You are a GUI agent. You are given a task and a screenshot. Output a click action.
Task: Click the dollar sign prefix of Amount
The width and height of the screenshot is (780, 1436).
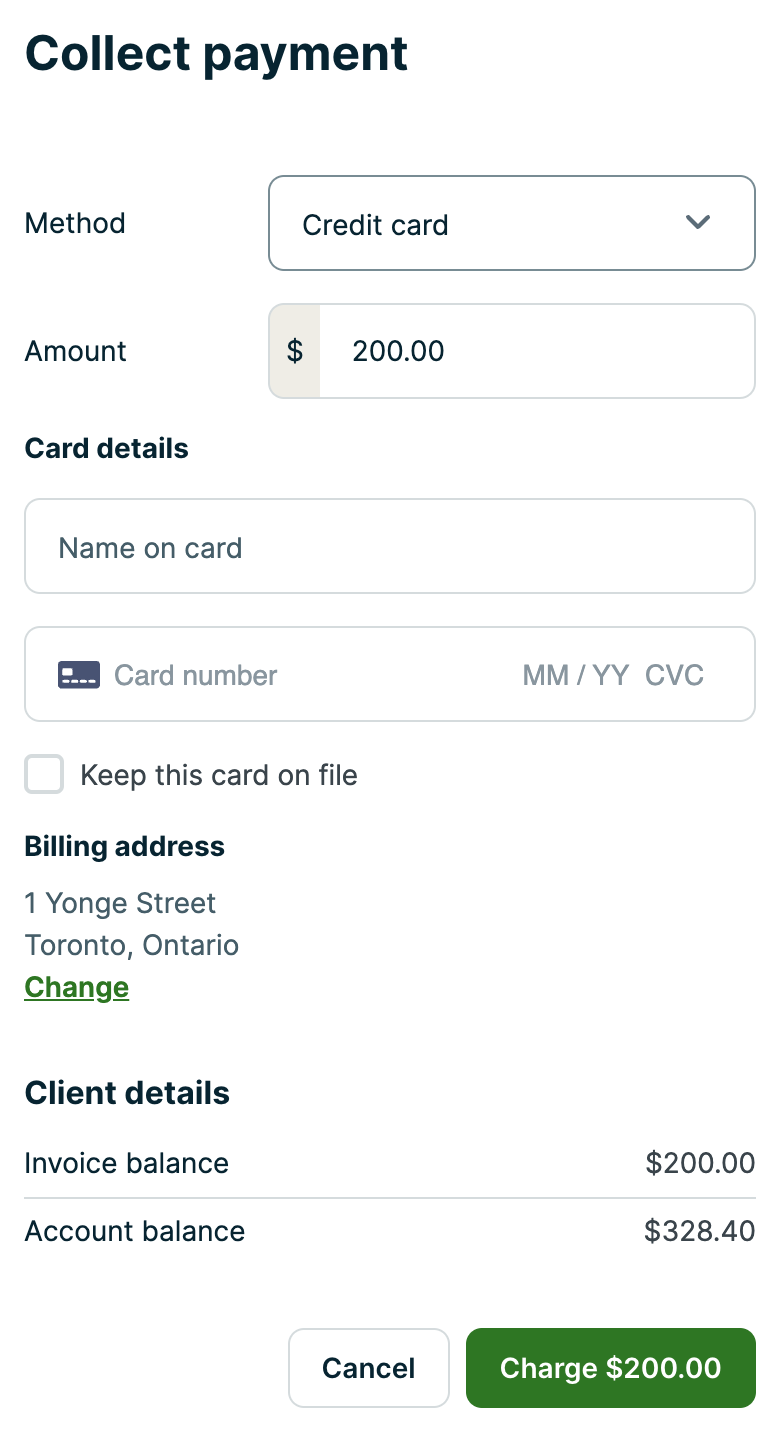click(295, 351)
